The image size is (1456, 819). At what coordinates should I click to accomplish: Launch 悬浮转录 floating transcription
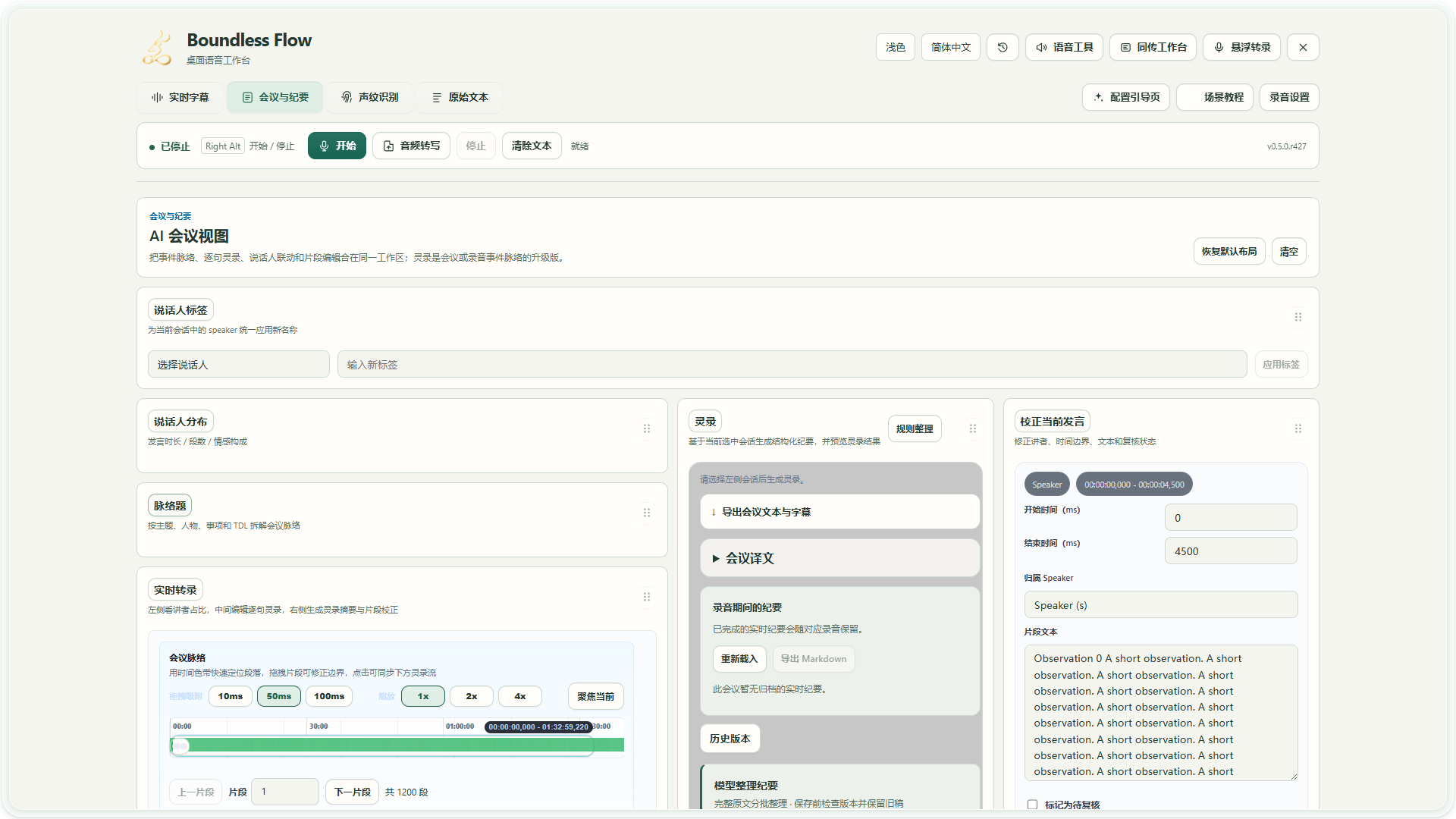point(1242,47)
